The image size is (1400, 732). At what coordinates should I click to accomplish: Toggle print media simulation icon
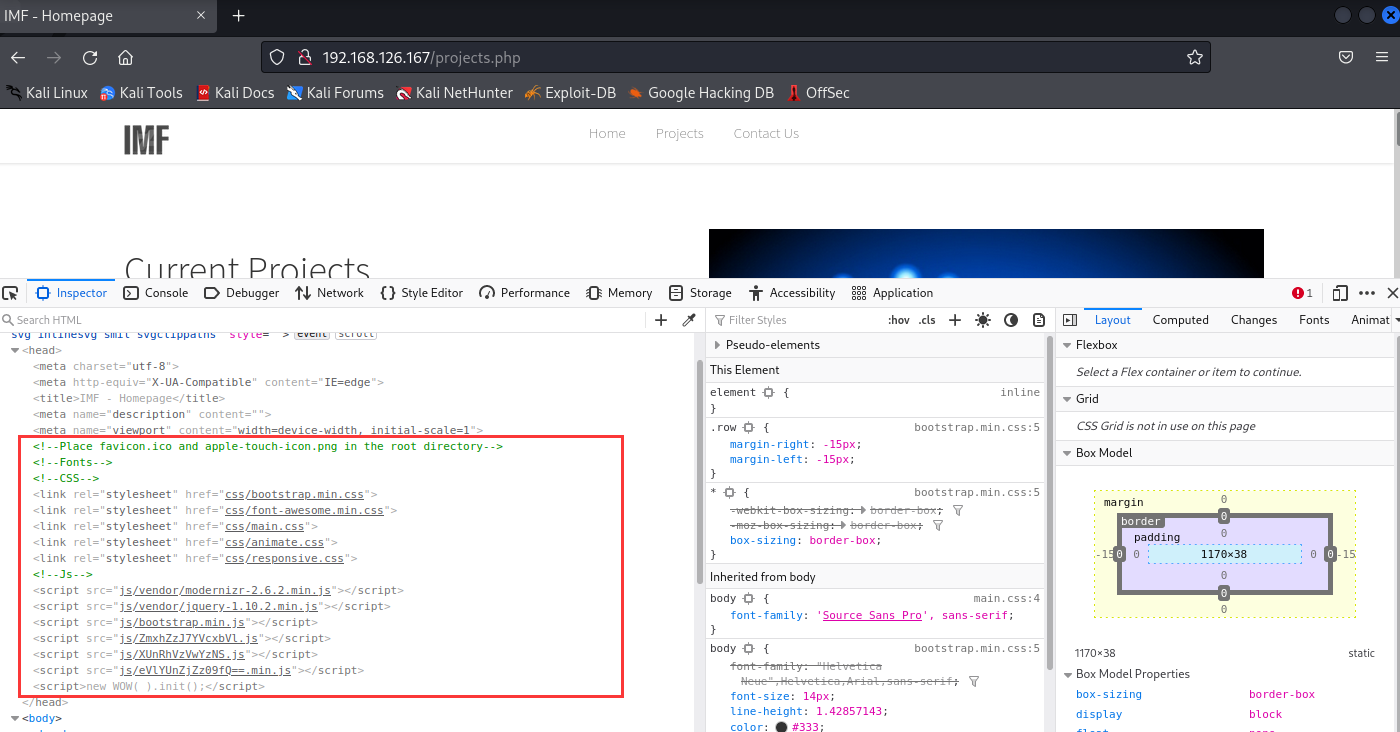pyautogui.click(x=1039, y=320)
